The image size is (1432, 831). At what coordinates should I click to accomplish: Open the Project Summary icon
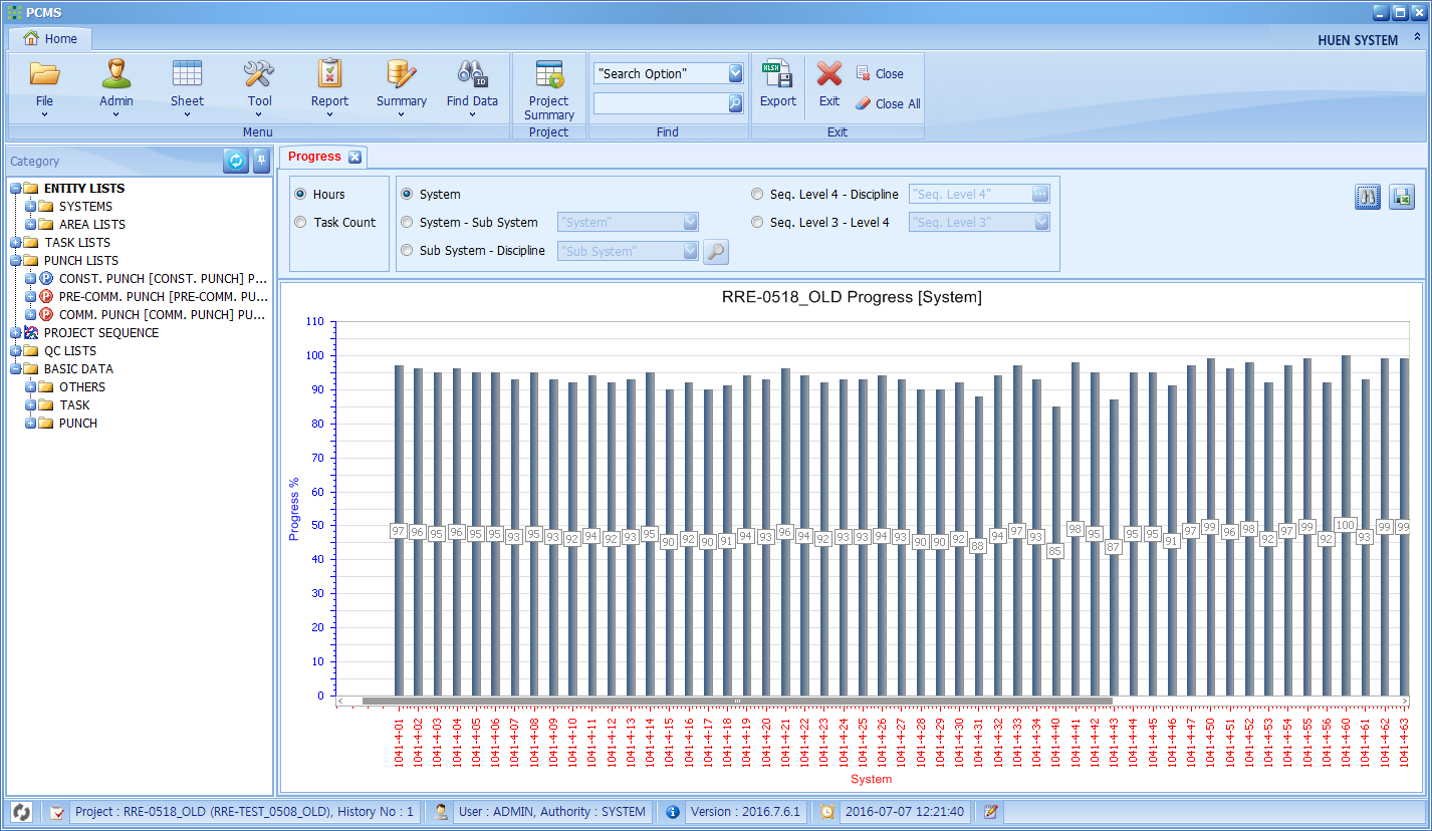click(548, 76)
